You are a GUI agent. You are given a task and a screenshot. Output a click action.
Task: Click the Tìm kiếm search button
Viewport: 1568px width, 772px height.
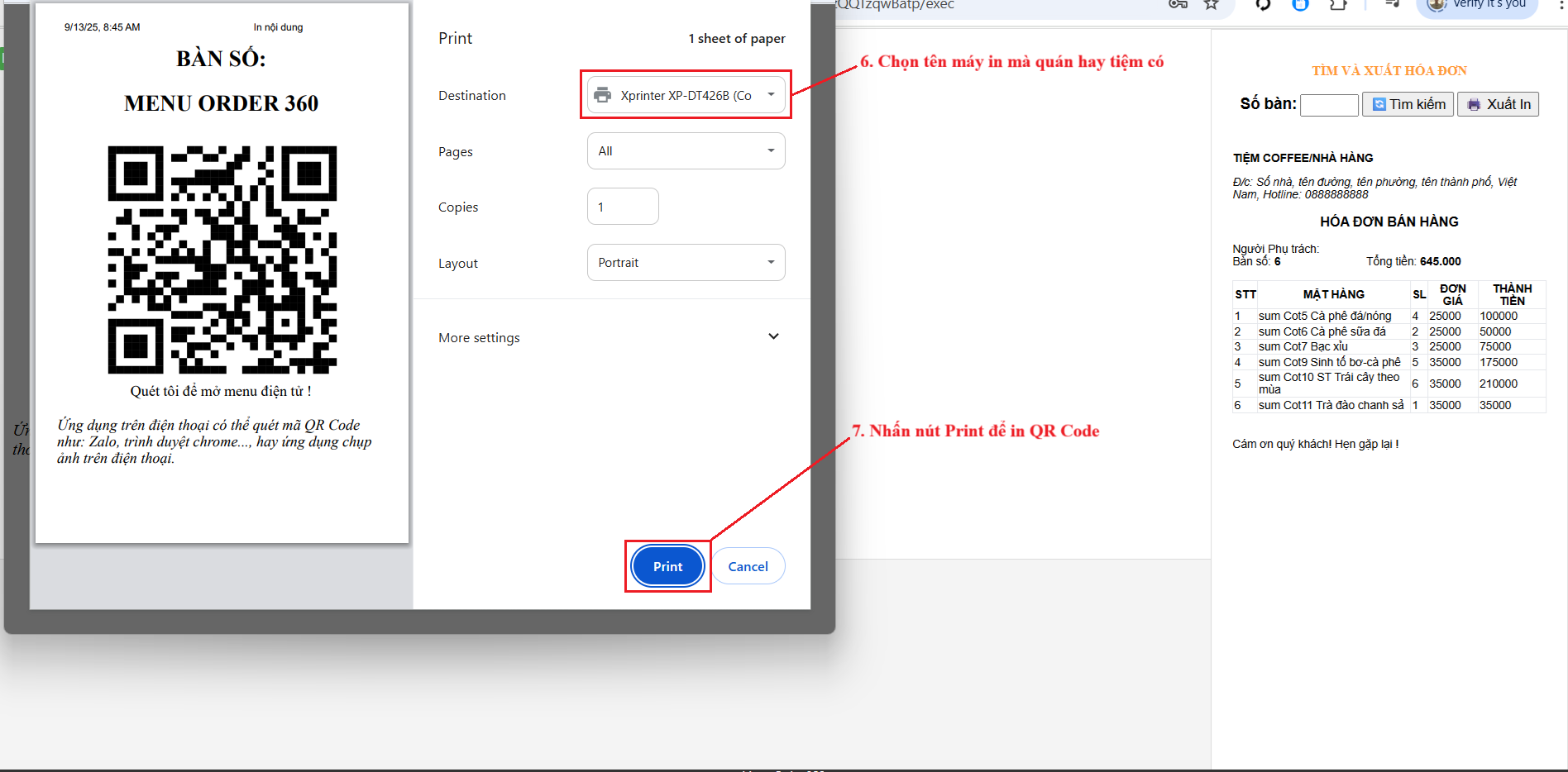[1408, 104]
